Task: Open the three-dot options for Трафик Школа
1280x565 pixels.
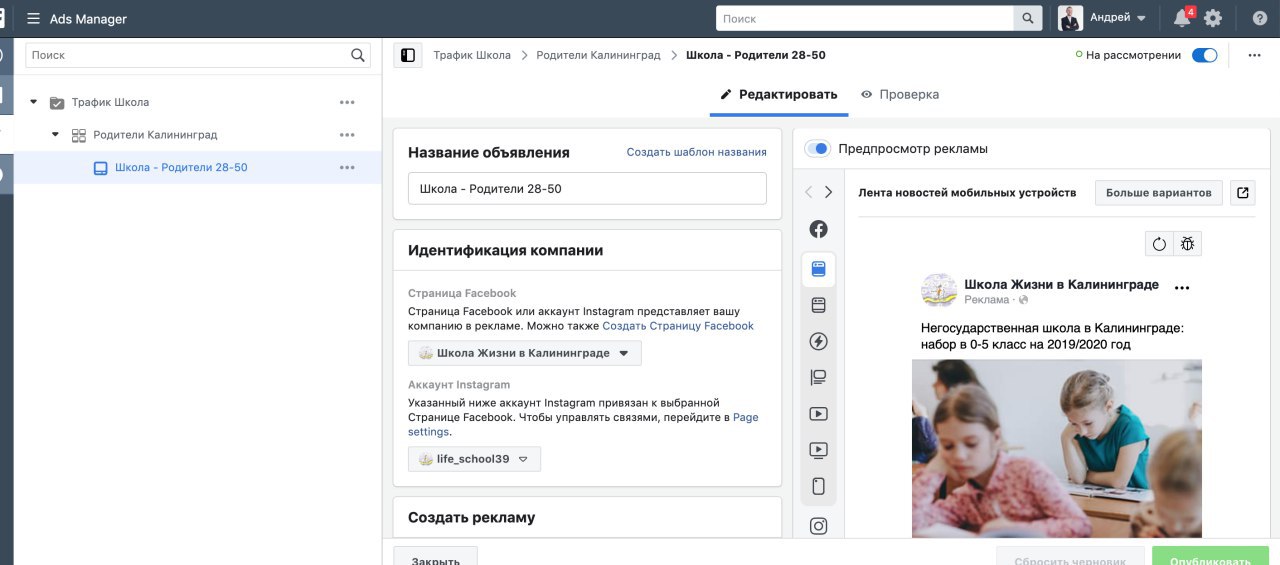Action: pyautogui.click(x=347, y=102)
